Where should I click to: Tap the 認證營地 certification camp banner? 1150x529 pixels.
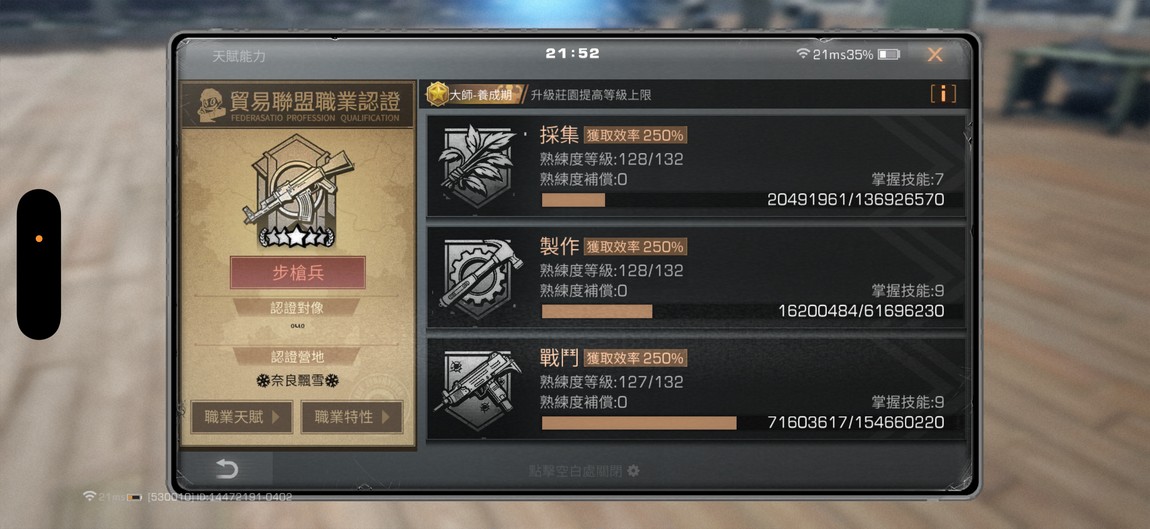coord(297,357)
